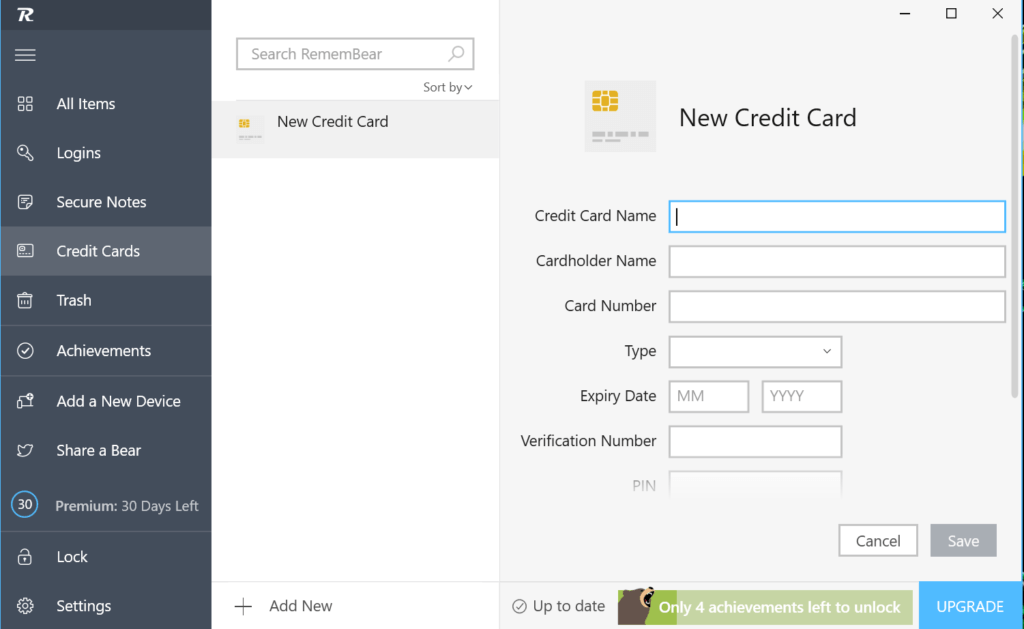Click into the Card Number field
This screenshot has height=629, width=1024.
(x=837, y=306)
